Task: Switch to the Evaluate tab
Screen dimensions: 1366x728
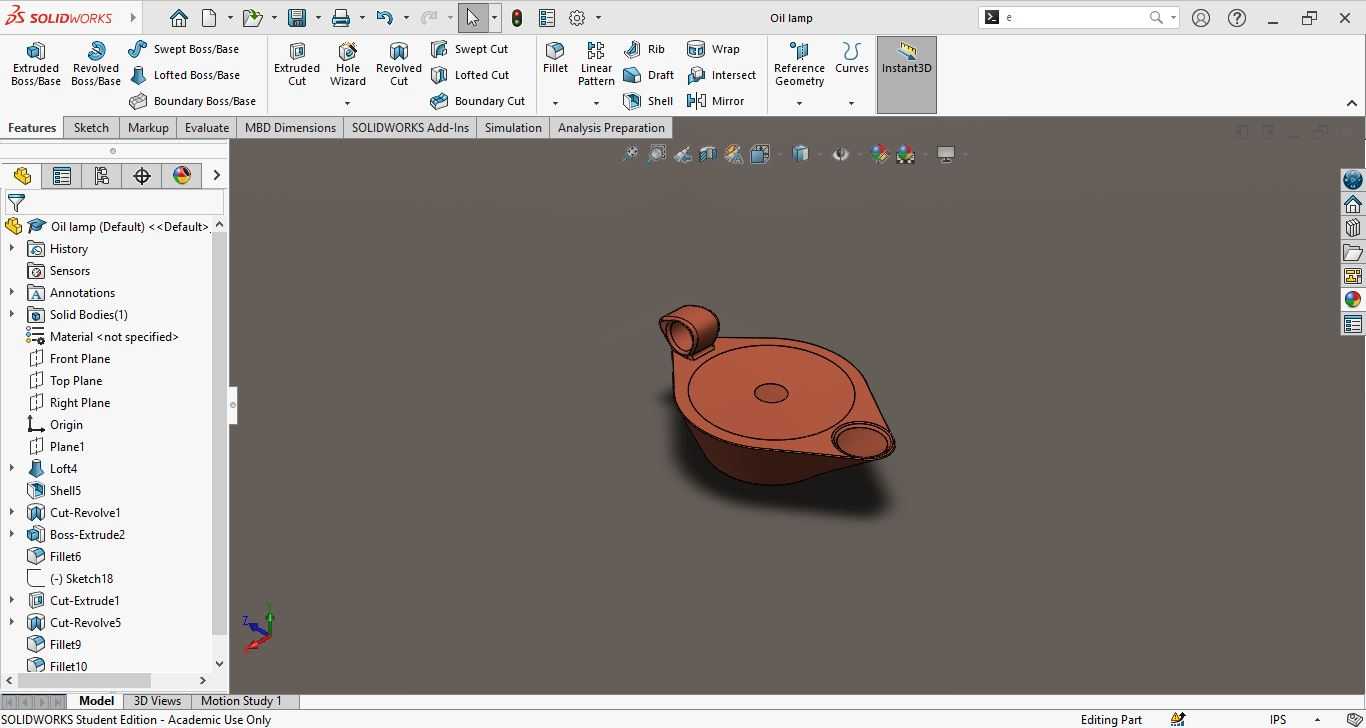Action: [207, 128]
